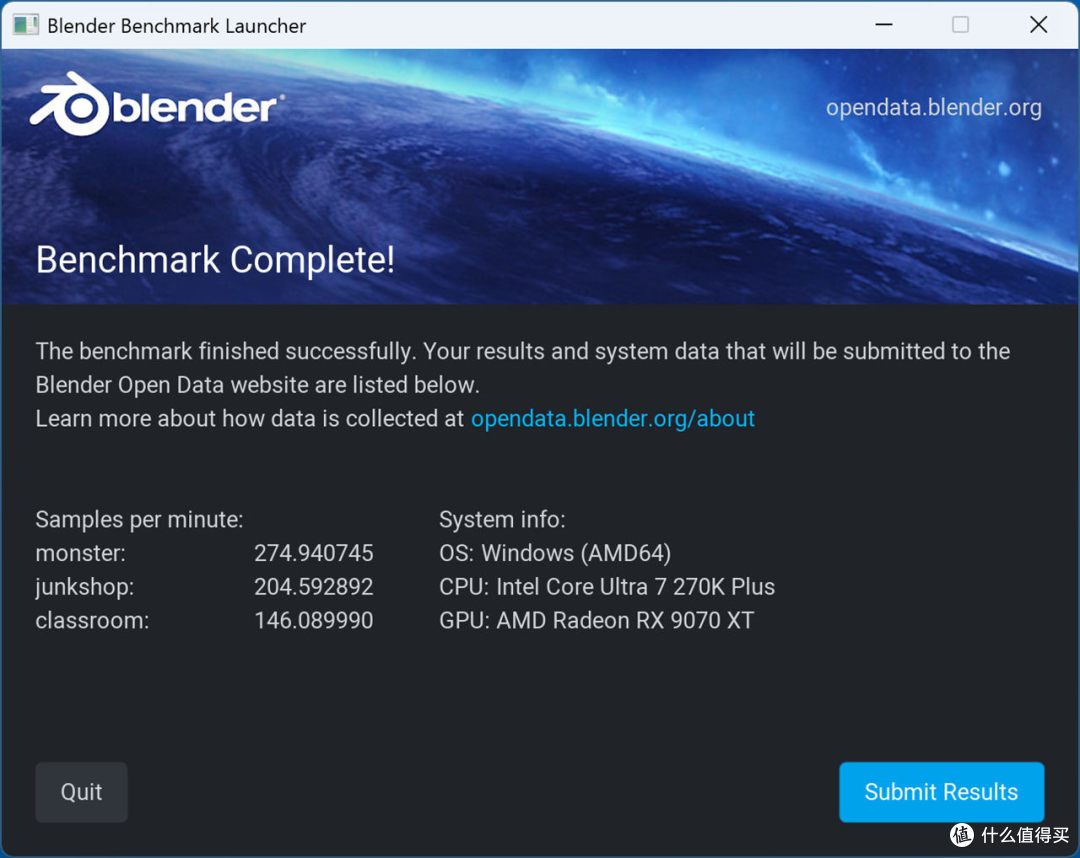Select the monster score 274.940745
Screen dimensions: 1080x858
click(x=313, y=552)
